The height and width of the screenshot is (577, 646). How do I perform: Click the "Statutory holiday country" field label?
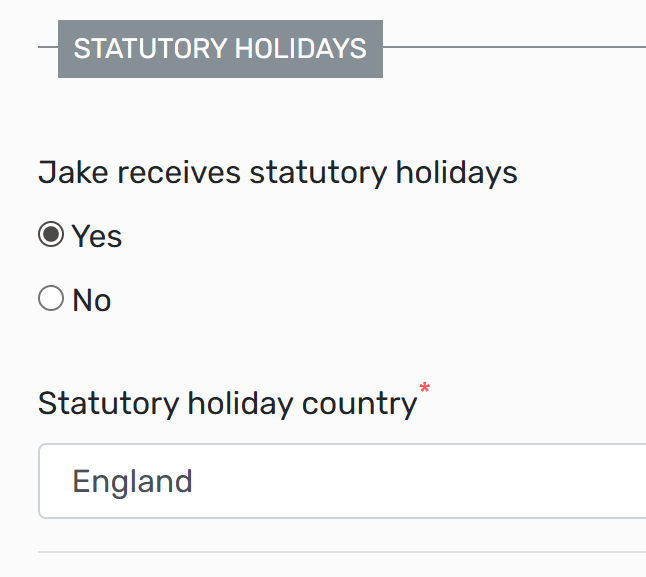pos(227,404)
